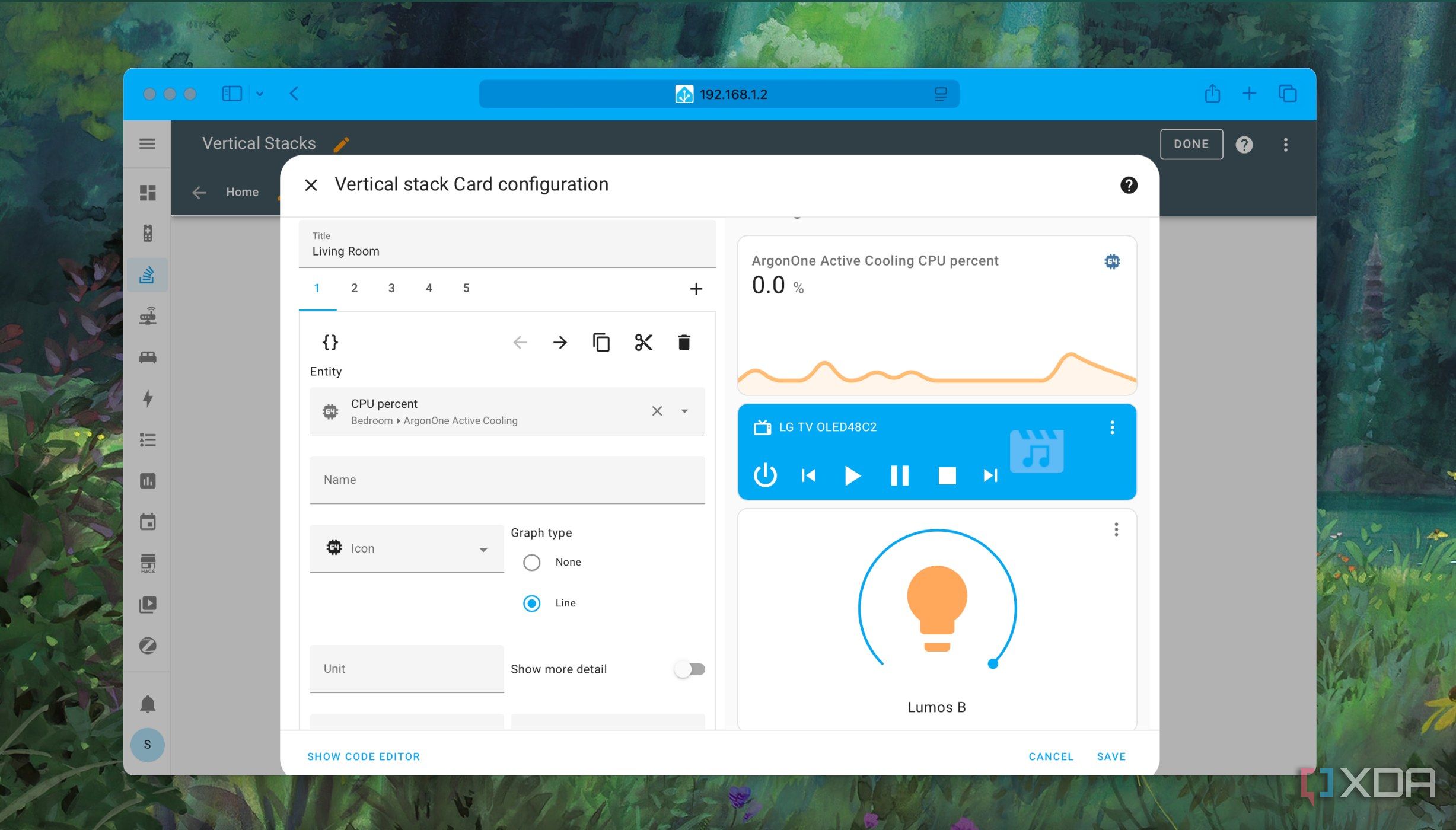Open new tab in Safari
The height and width of the screenshot is (830, 1456).
pyautogui.click(x=1249, y=94)
